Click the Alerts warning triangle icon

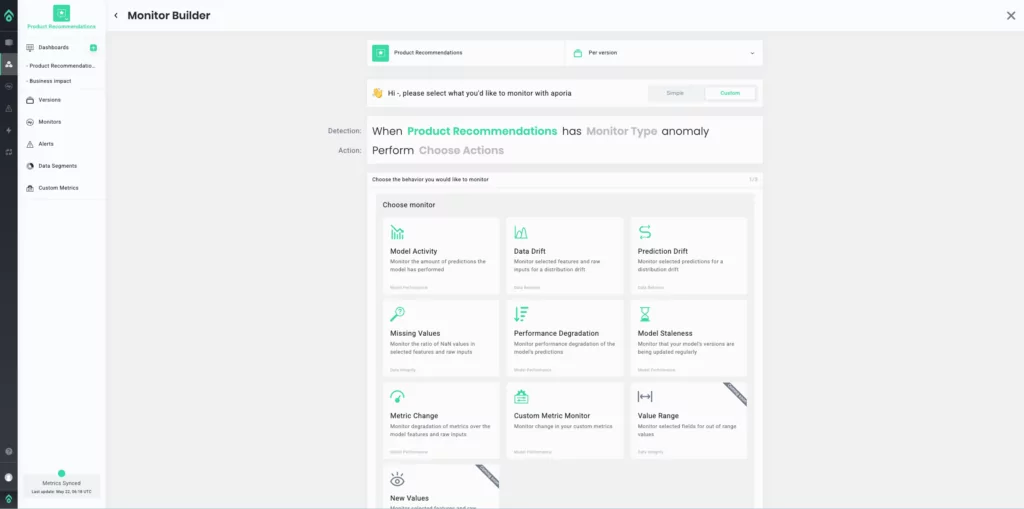click(30, 144)
